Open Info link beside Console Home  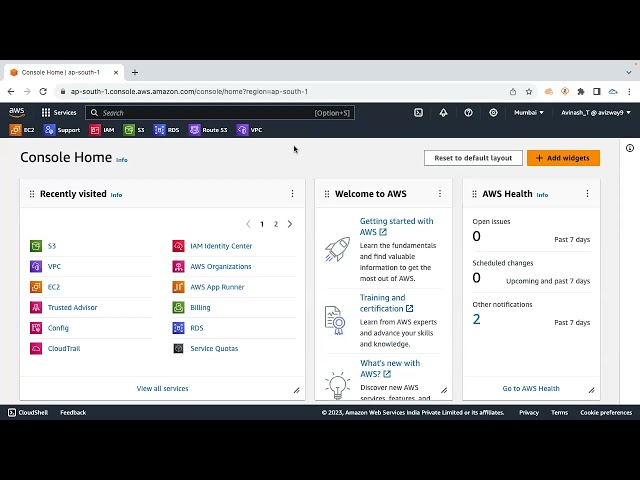tap(122, 160)
